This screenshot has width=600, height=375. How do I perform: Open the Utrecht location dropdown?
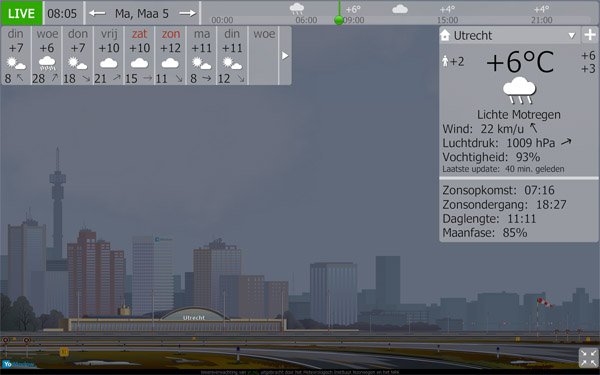(572, 36)
